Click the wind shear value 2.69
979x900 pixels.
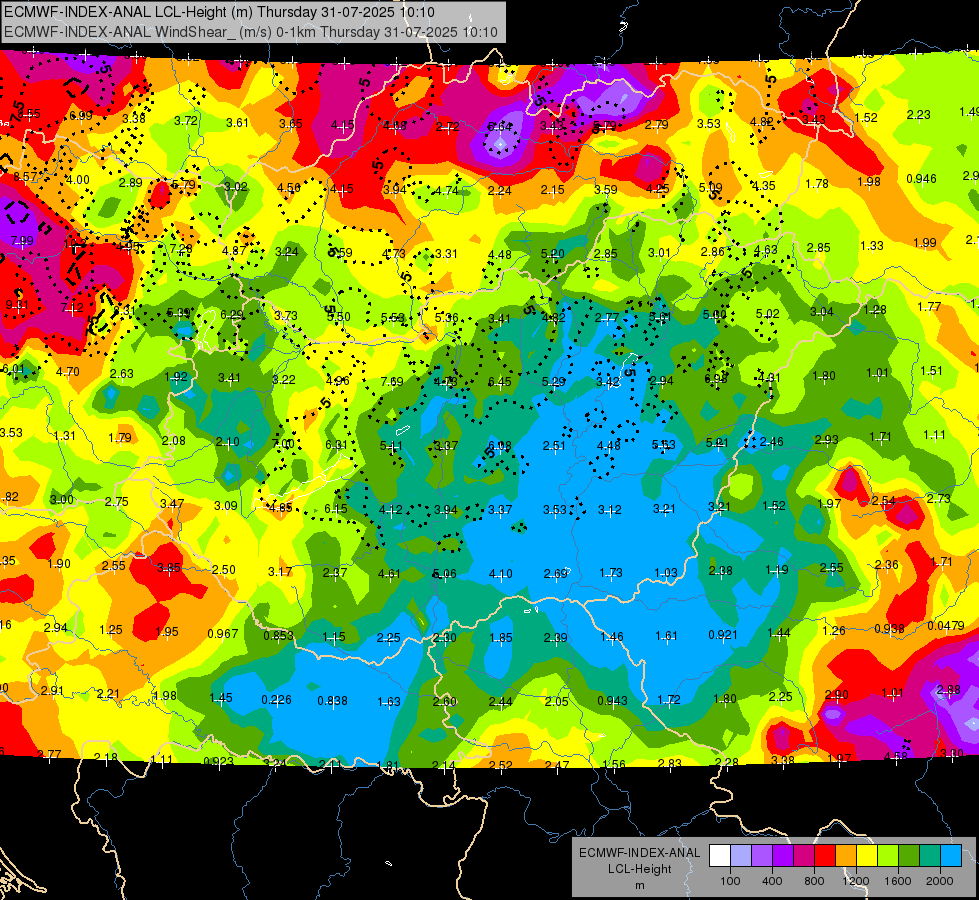coord(556,573)
